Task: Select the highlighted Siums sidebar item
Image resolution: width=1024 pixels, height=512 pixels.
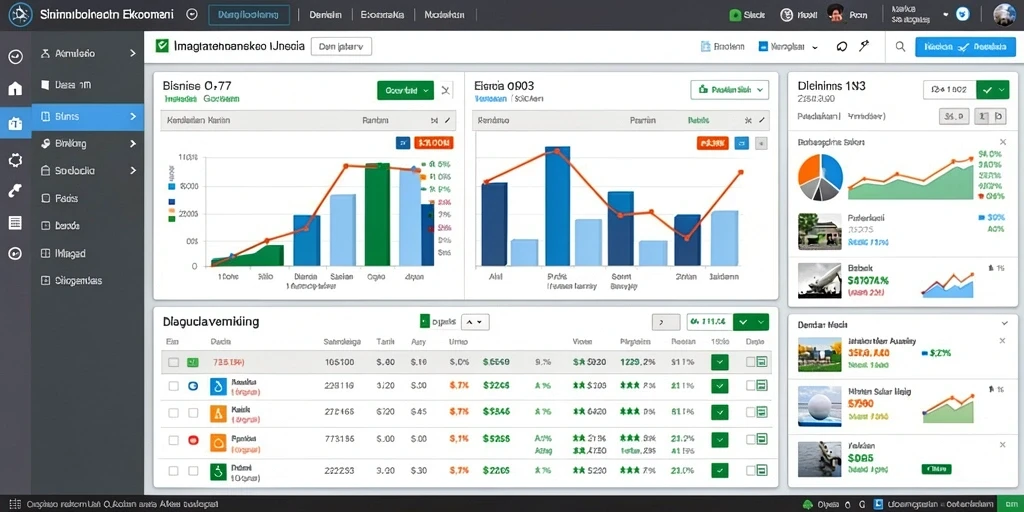Action: pyautogui.click(x=88, y=116)
